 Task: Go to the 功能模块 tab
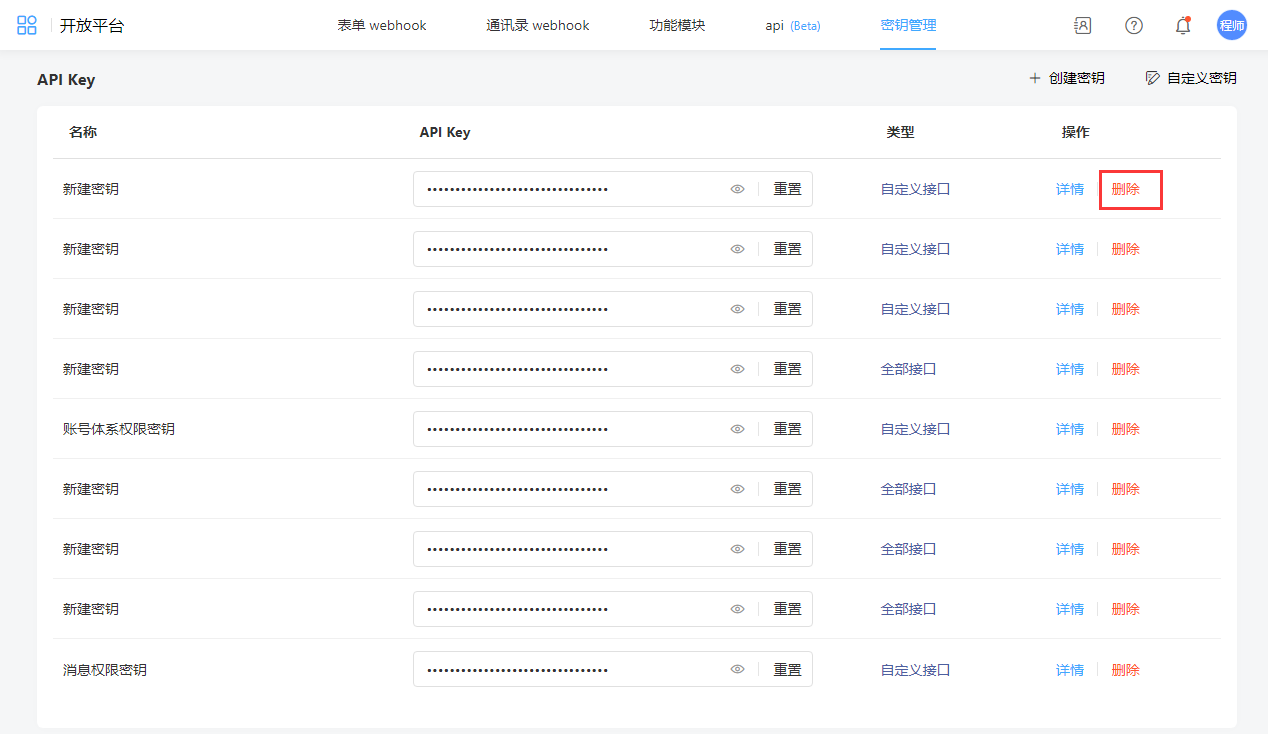pos(677,26)
